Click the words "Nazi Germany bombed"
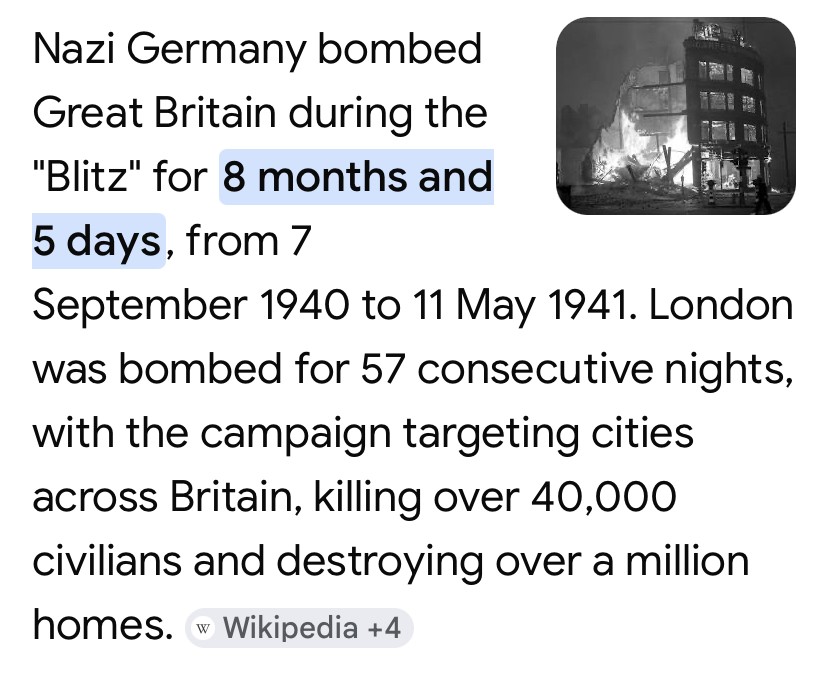Image resolution: width=828 pixels, height=678 pixels. point(257,50)
